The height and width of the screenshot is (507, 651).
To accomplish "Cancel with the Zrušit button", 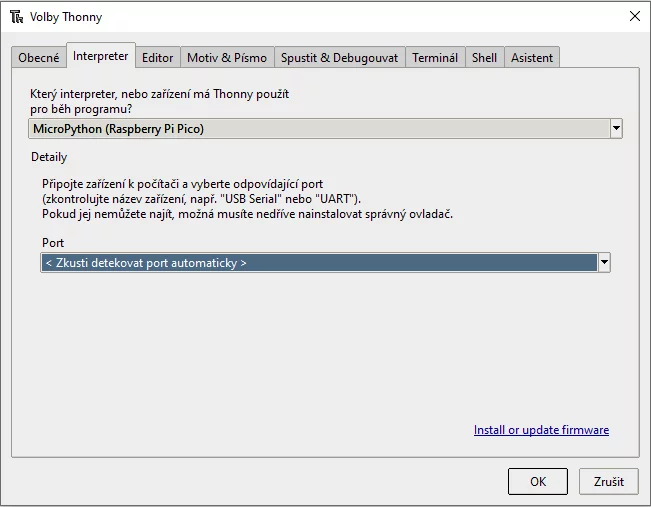I will pyautogui.click(x=609, y=482).
